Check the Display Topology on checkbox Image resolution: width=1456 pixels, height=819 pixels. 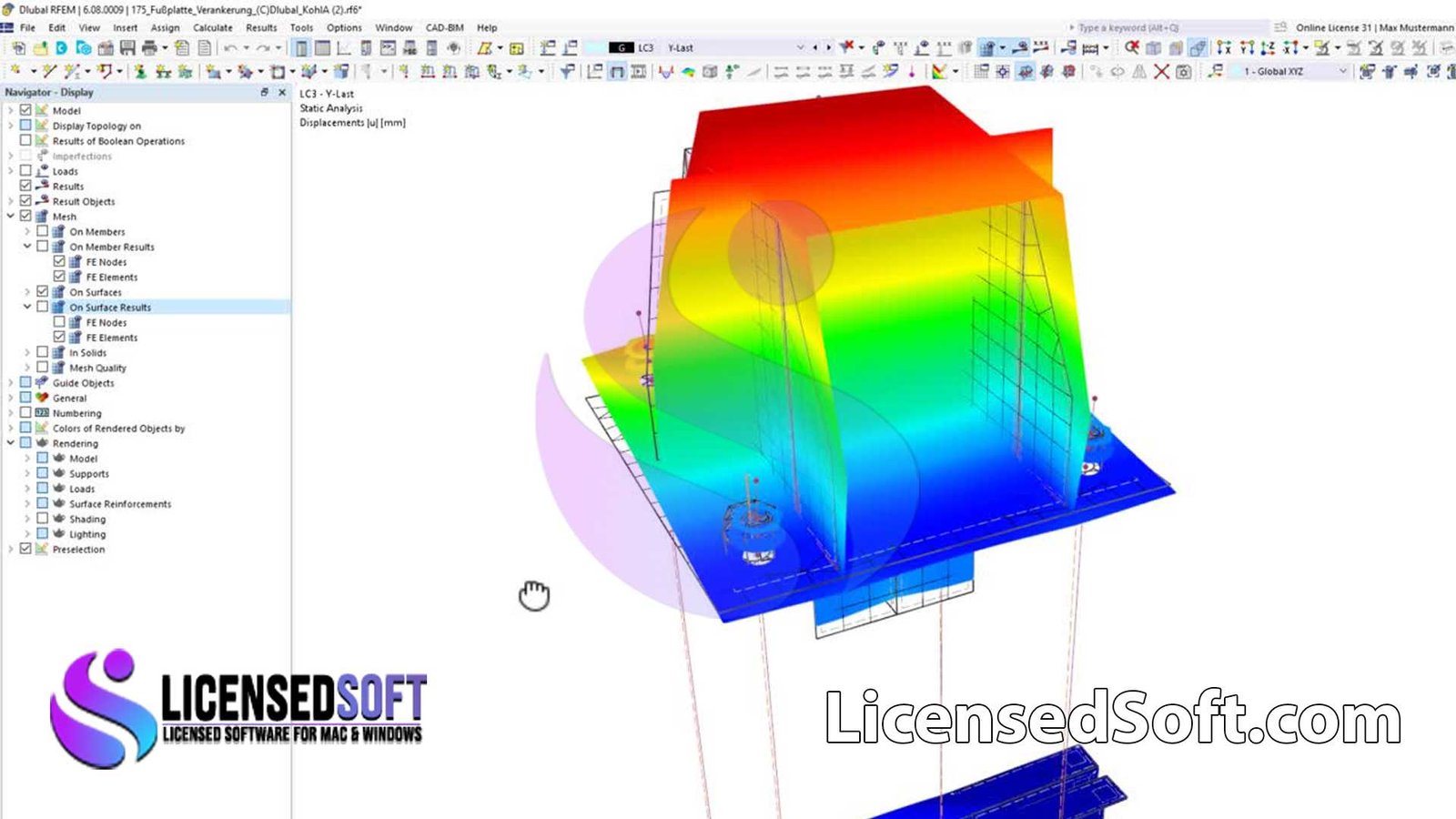pyautogui.click(x=25, y=126)
